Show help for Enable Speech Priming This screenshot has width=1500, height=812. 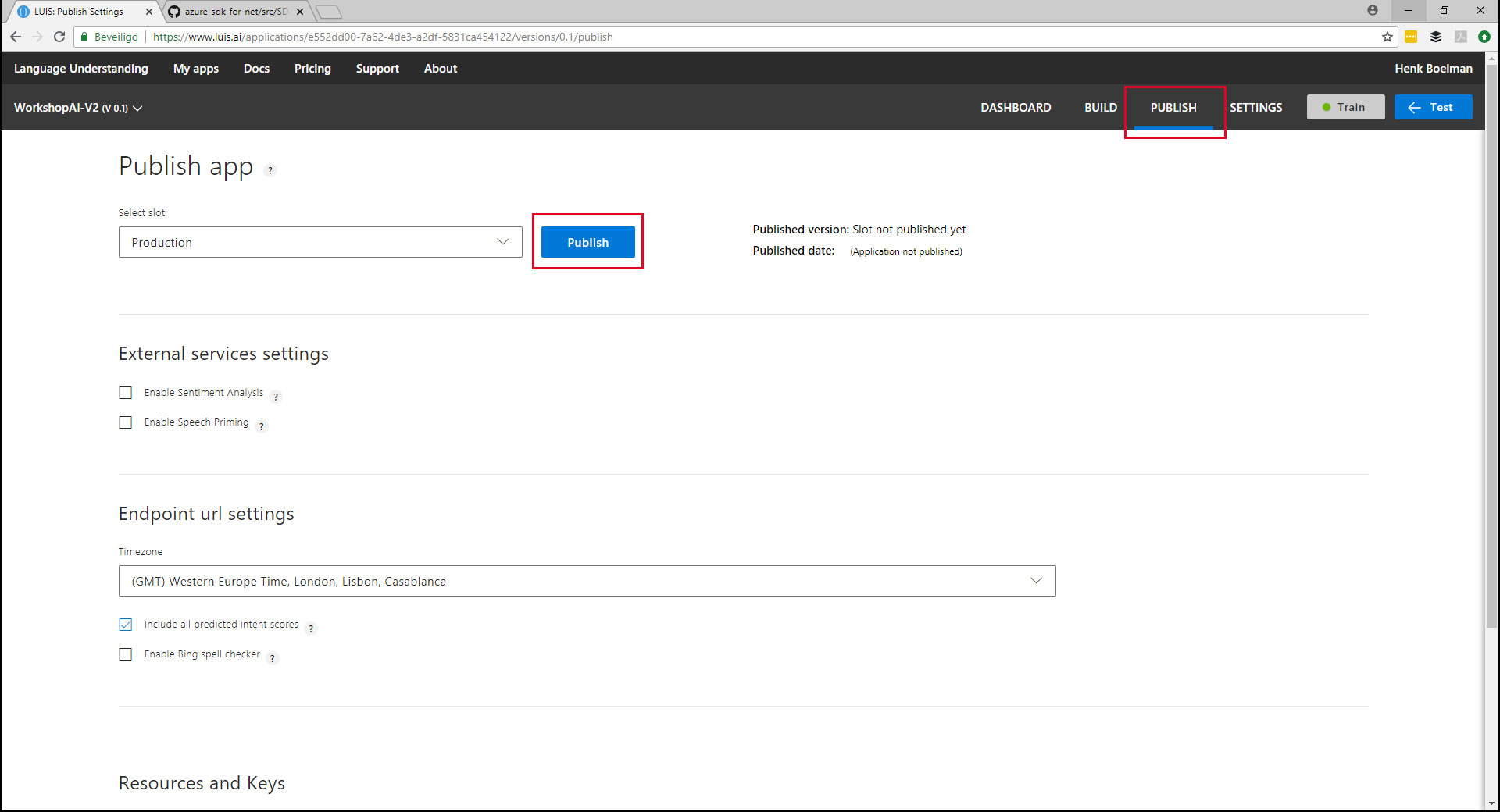(262, 426)
